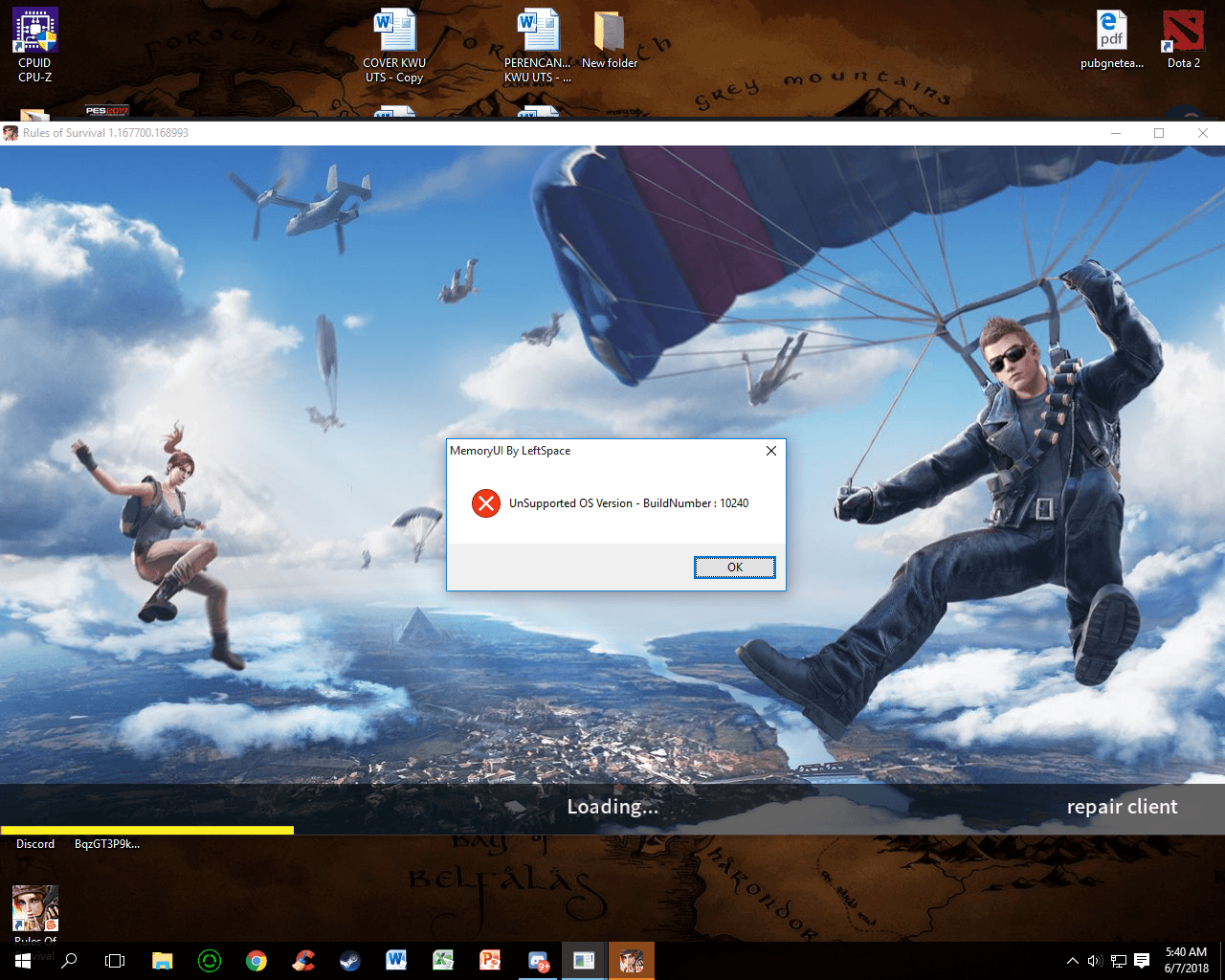
Task: Launch Google Chrome from taskbar
Action: point(256,961)
